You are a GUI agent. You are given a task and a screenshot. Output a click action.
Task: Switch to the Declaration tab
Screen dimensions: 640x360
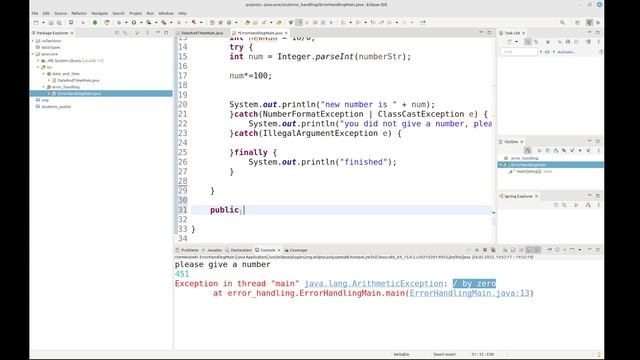[x=241, y=250]
